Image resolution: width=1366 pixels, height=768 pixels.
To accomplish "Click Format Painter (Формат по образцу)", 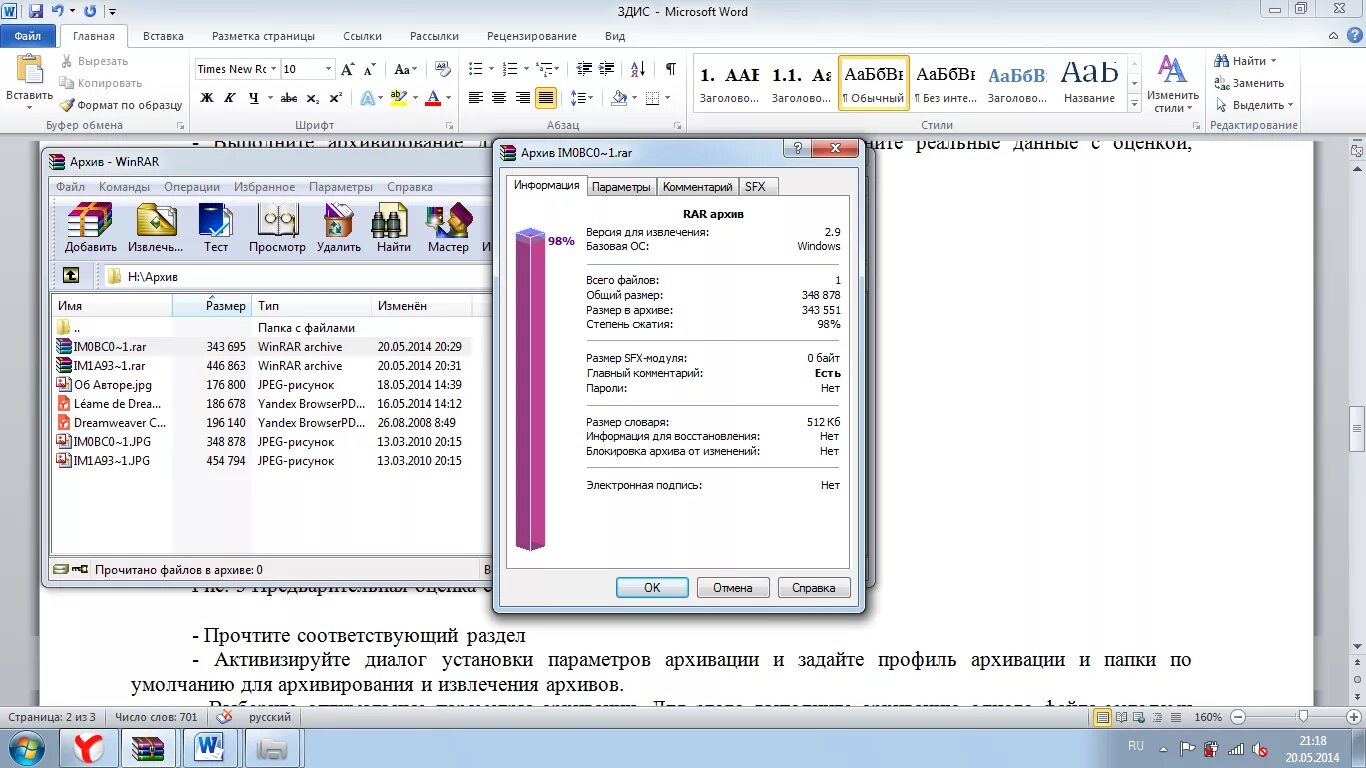I will [x=121, y=105].
